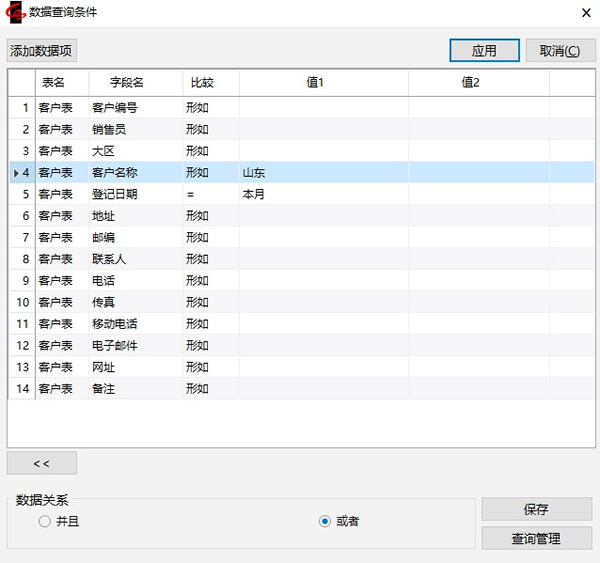Click the 添加数据项 button
The height and width of the screenshot is (563, 600).
[x=42, y=51]
